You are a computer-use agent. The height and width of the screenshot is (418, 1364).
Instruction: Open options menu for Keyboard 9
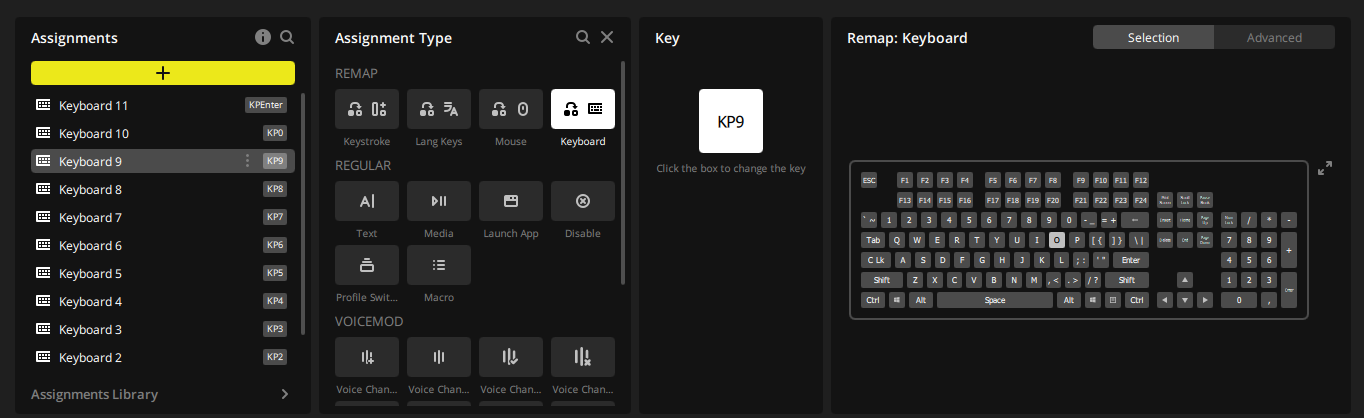point(247,161)
